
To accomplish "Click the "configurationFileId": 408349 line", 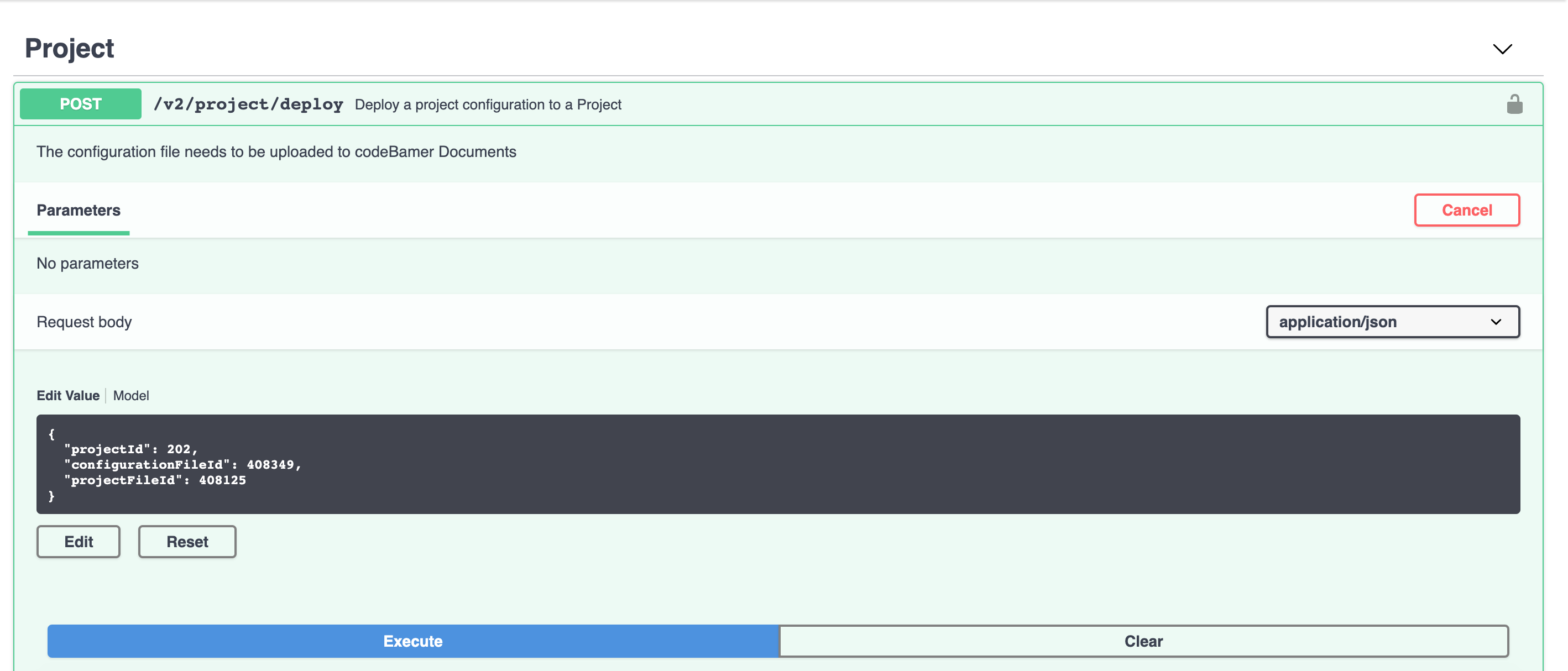I will click(x=182, y=465).
